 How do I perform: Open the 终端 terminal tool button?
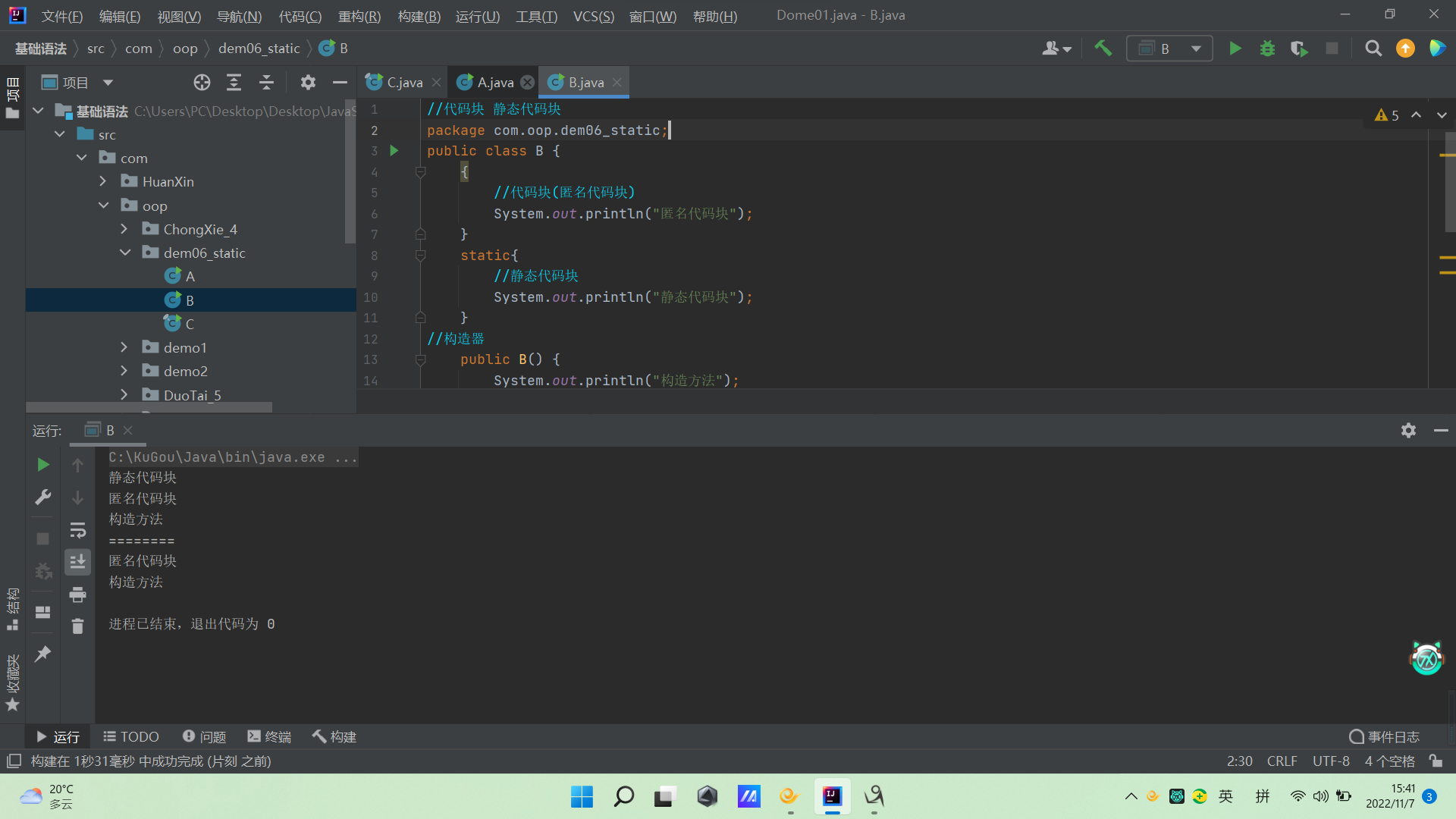click(269, 736)
